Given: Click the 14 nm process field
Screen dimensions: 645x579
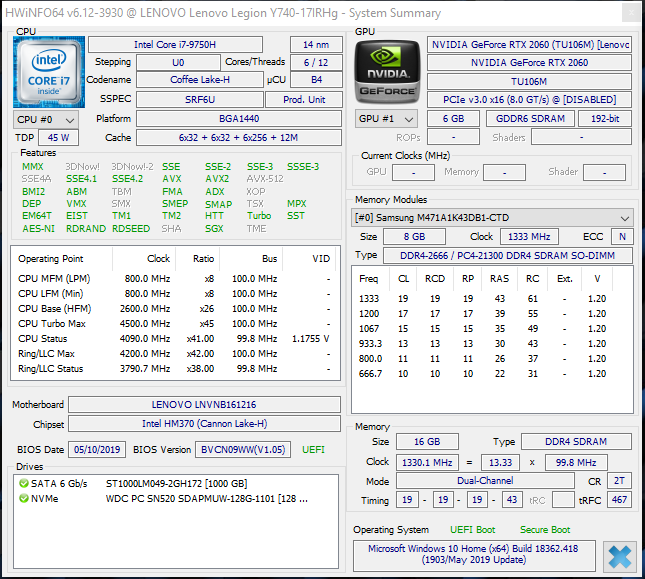Looking at the screenshot, I should [316, 44].
